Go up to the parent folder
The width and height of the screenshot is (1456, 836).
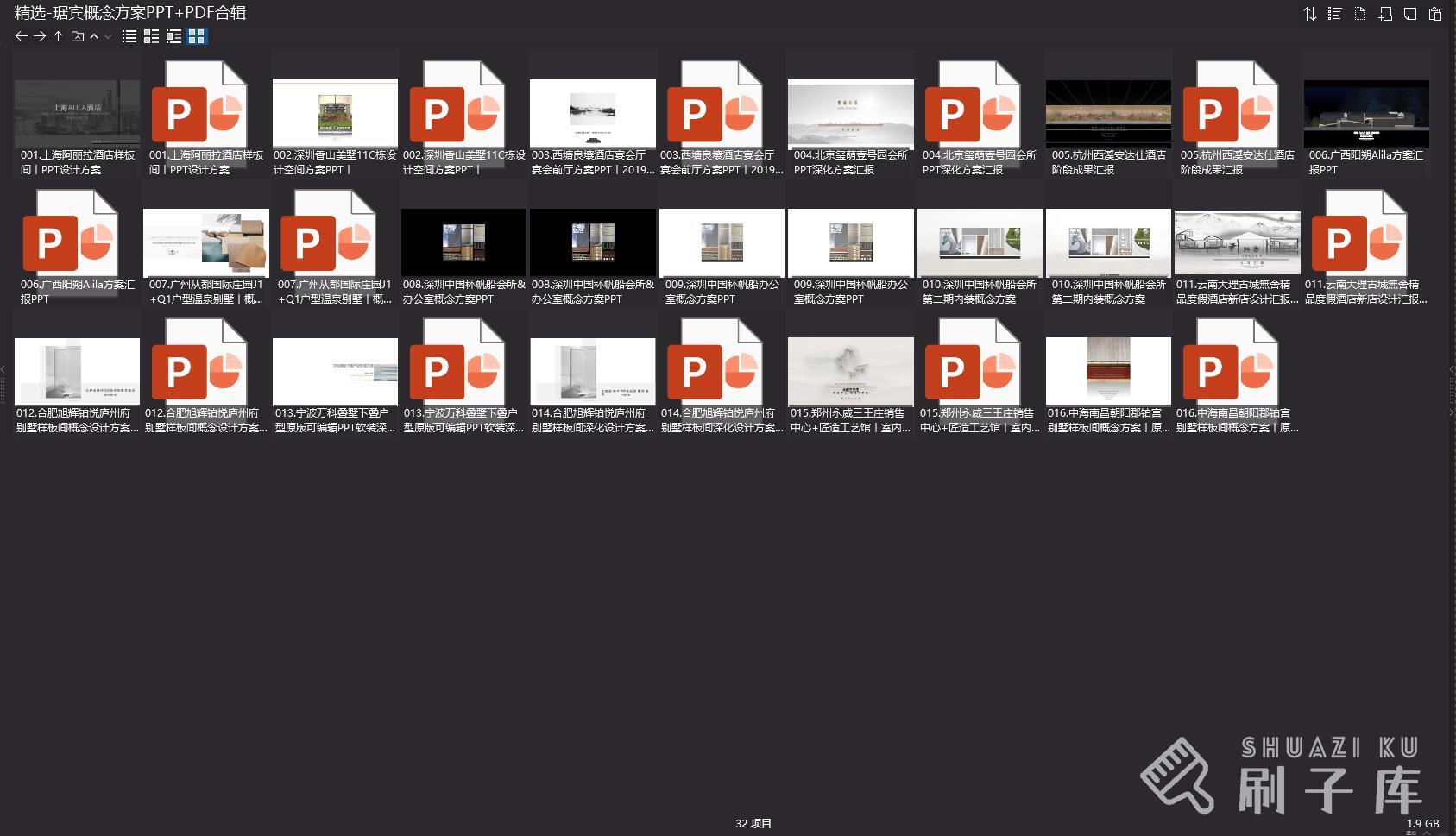point(58,36)
